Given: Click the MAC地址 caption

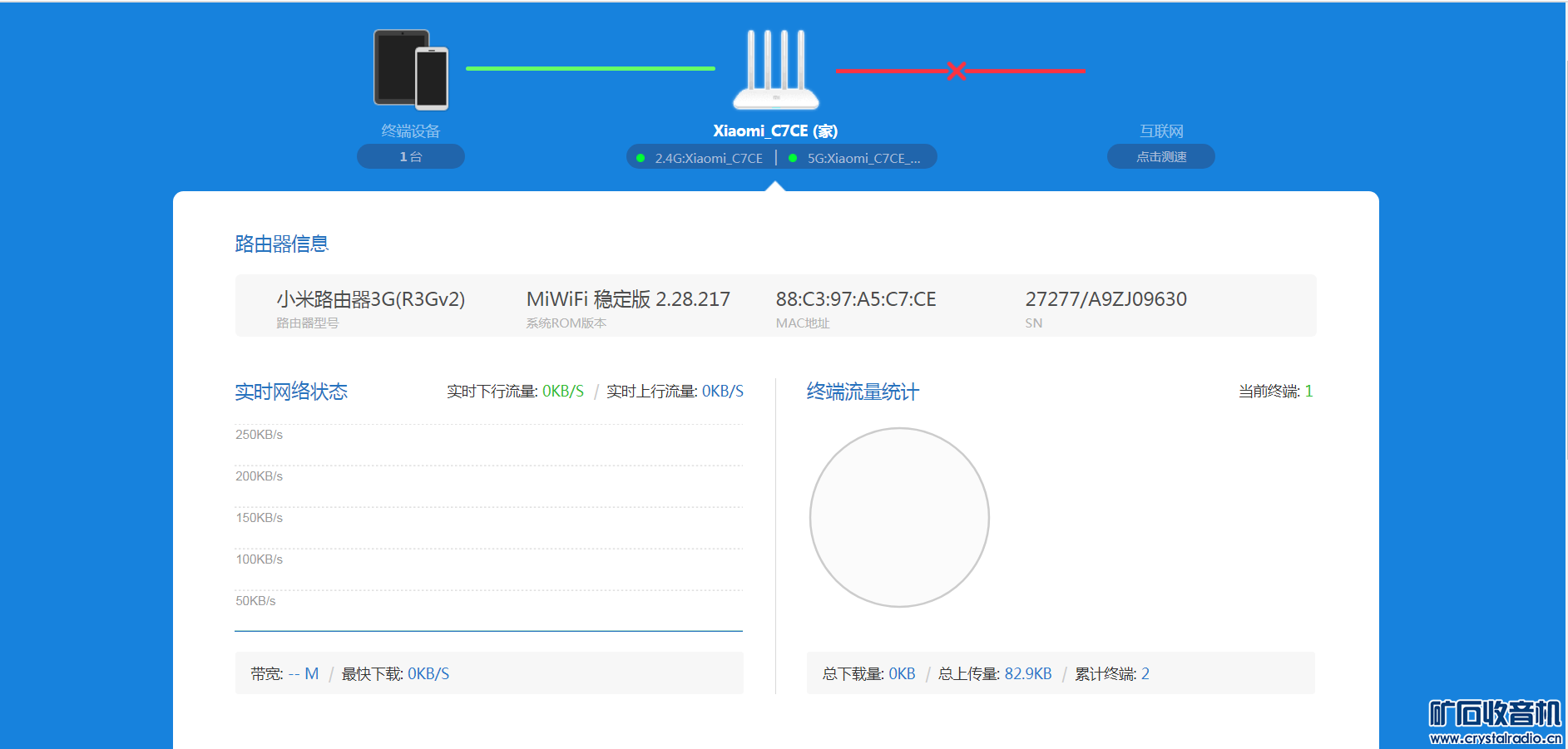Looking at the screenshot, I should [x=803, y=323].
